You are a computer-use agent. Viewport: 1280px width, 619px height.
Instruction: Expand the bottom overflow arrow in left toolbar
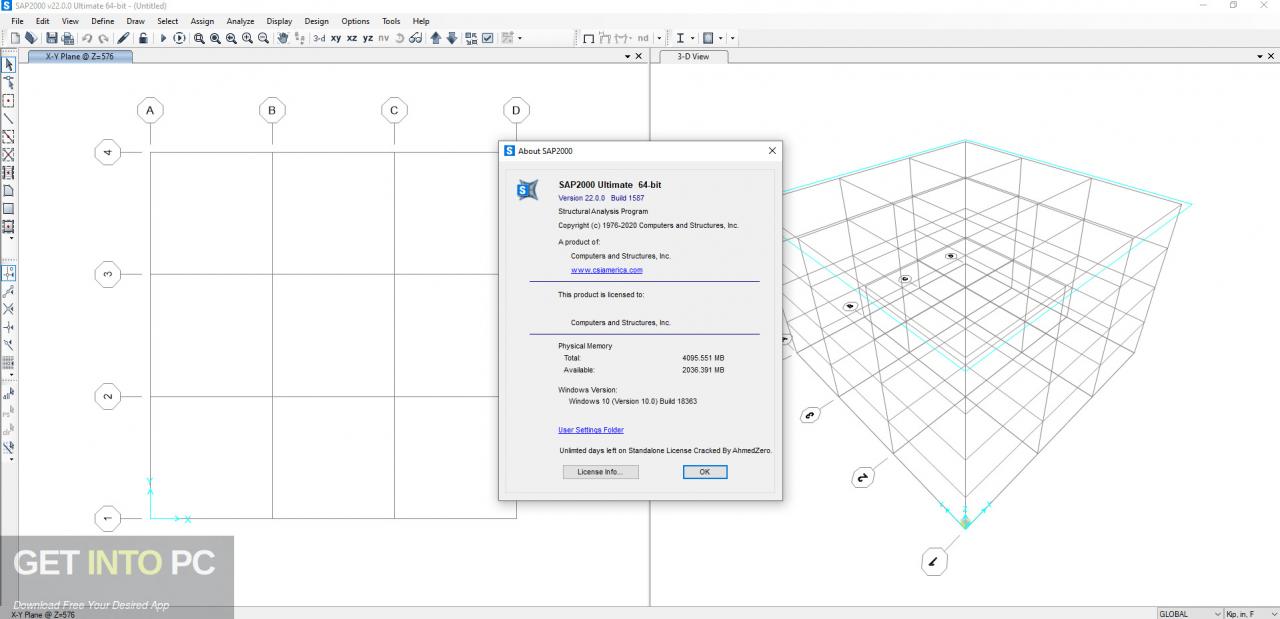coord(11,459)
